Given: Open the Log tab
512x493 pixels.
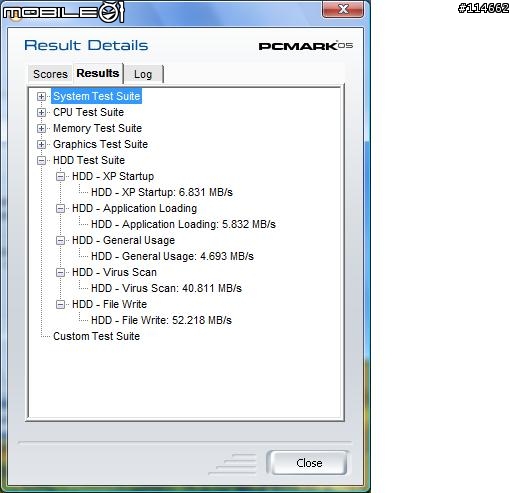Looking at the screenshot, I should pos(143,74).
